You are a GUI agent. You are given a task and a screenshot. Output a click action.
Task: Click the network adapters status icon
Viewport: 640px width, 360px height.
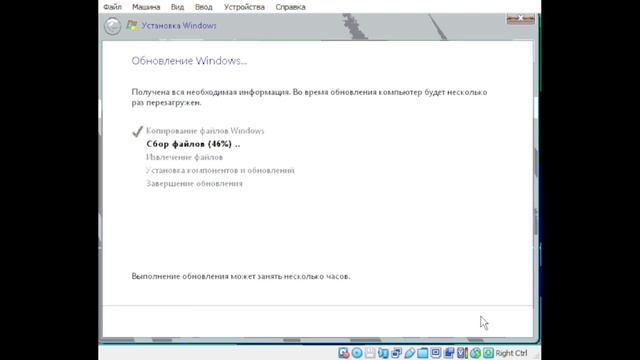(x=396, y=353)
